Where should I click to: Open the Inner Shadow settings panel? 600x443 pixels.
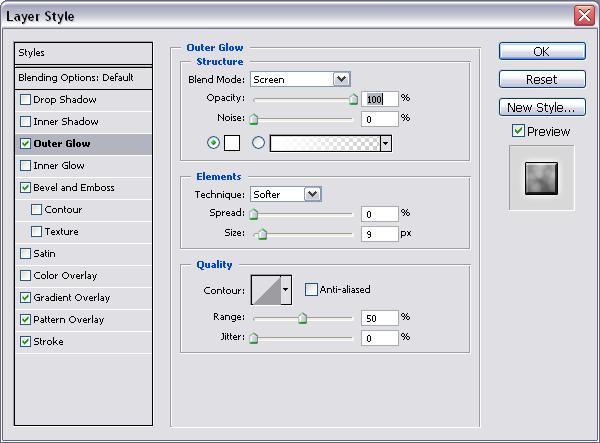[66, 122]
